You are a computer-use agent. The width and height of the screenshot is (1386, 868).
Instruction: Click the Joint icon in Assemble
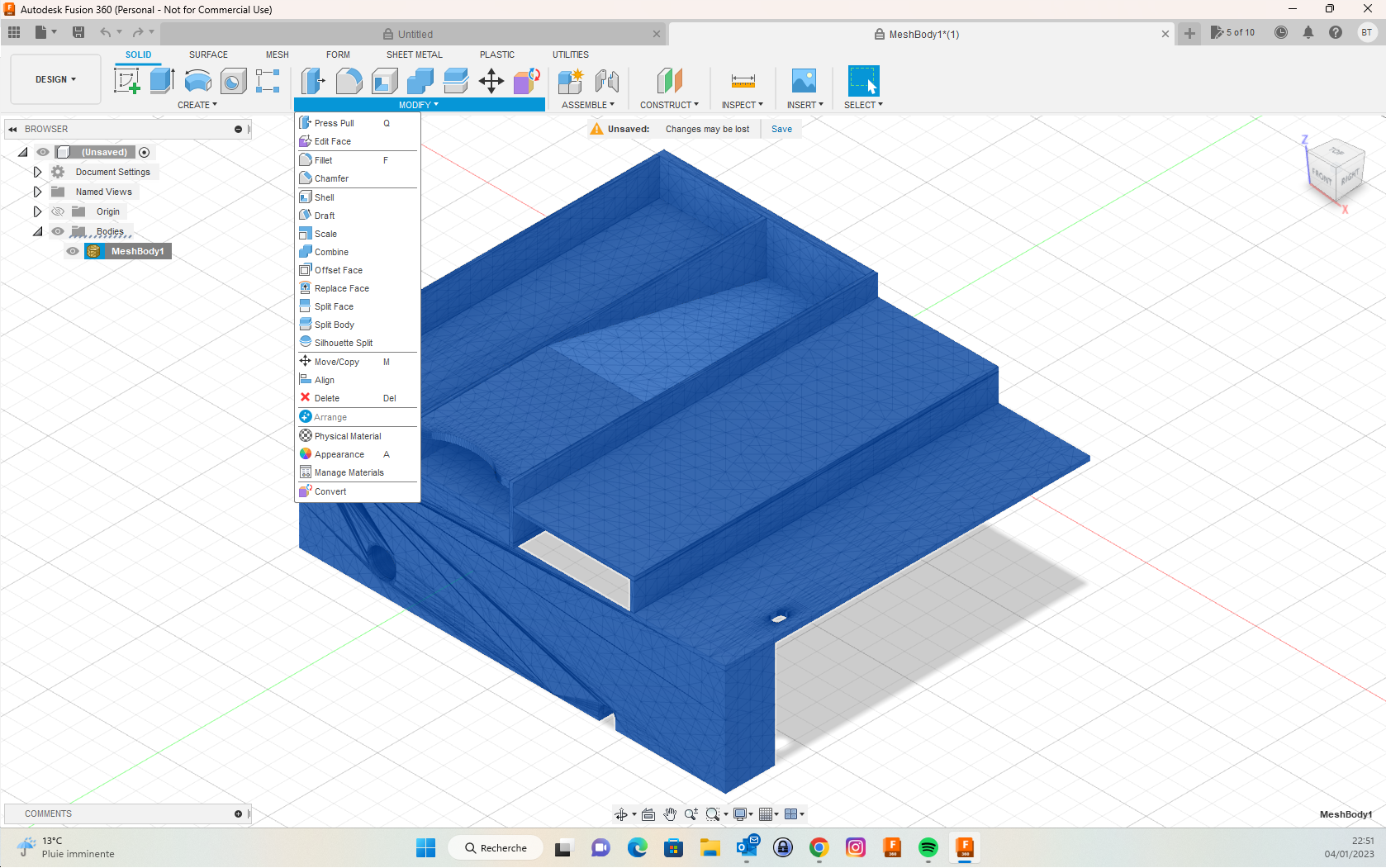point(607,81)
